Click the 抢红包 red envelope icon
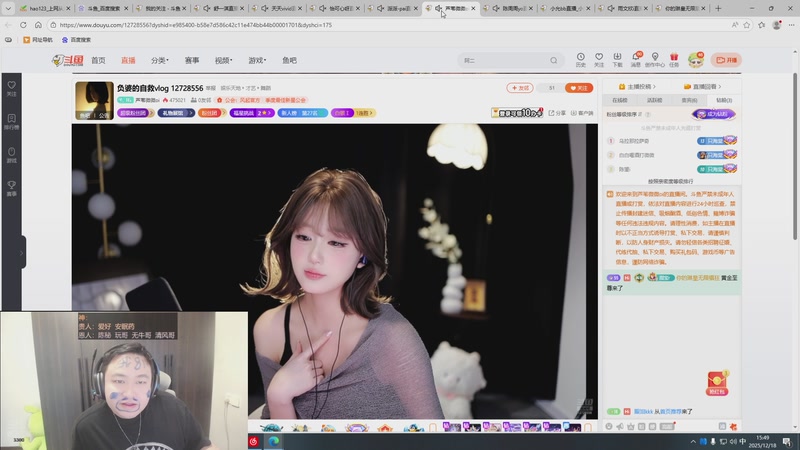Viewport: 800px width, 450px height. pyautogui.click(x=717, y=383)
